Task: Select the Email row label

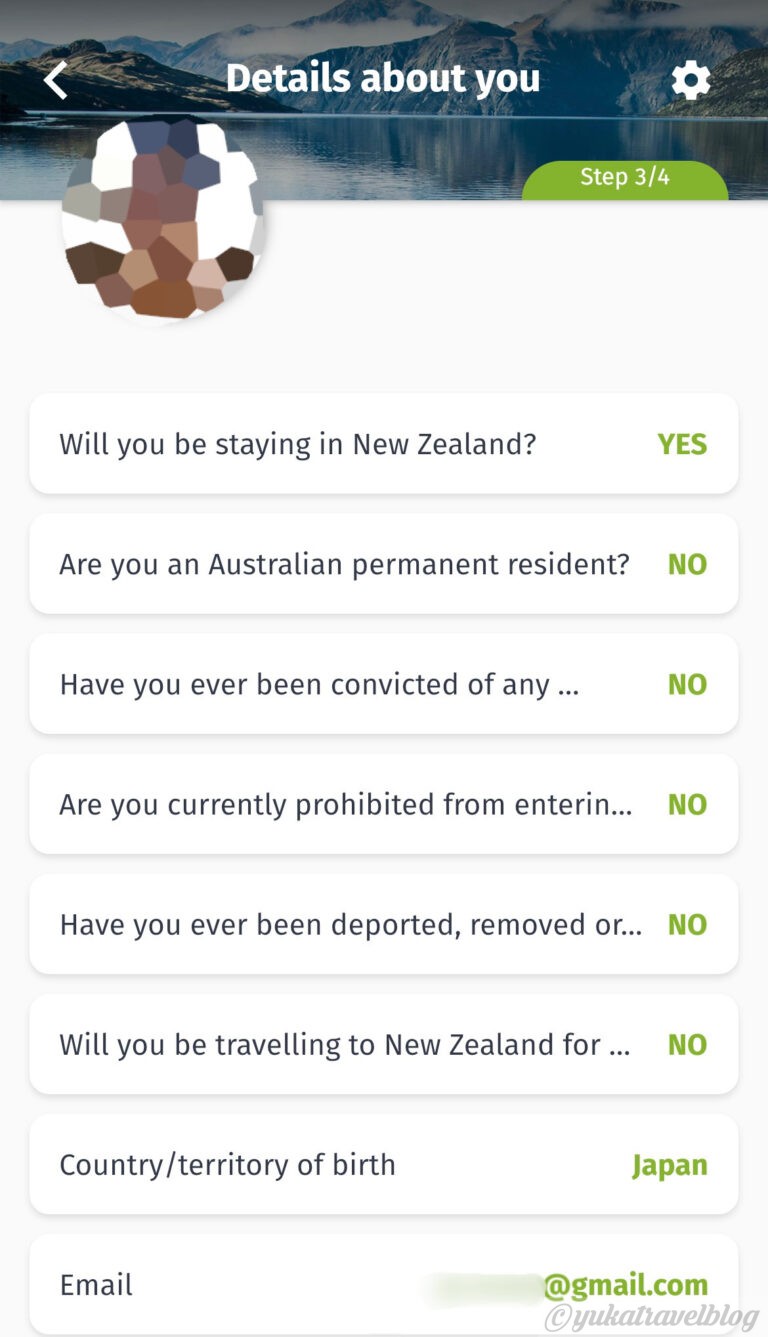Action: (x=96, y=1285)
